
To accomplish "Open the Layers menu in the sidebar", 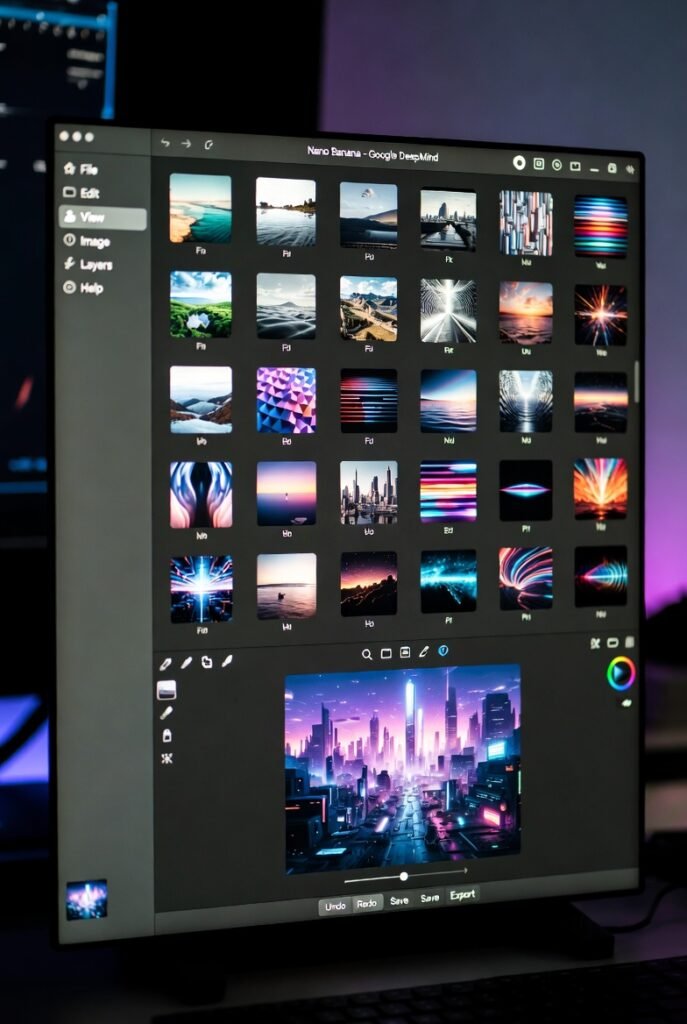I will pos(87,264).
